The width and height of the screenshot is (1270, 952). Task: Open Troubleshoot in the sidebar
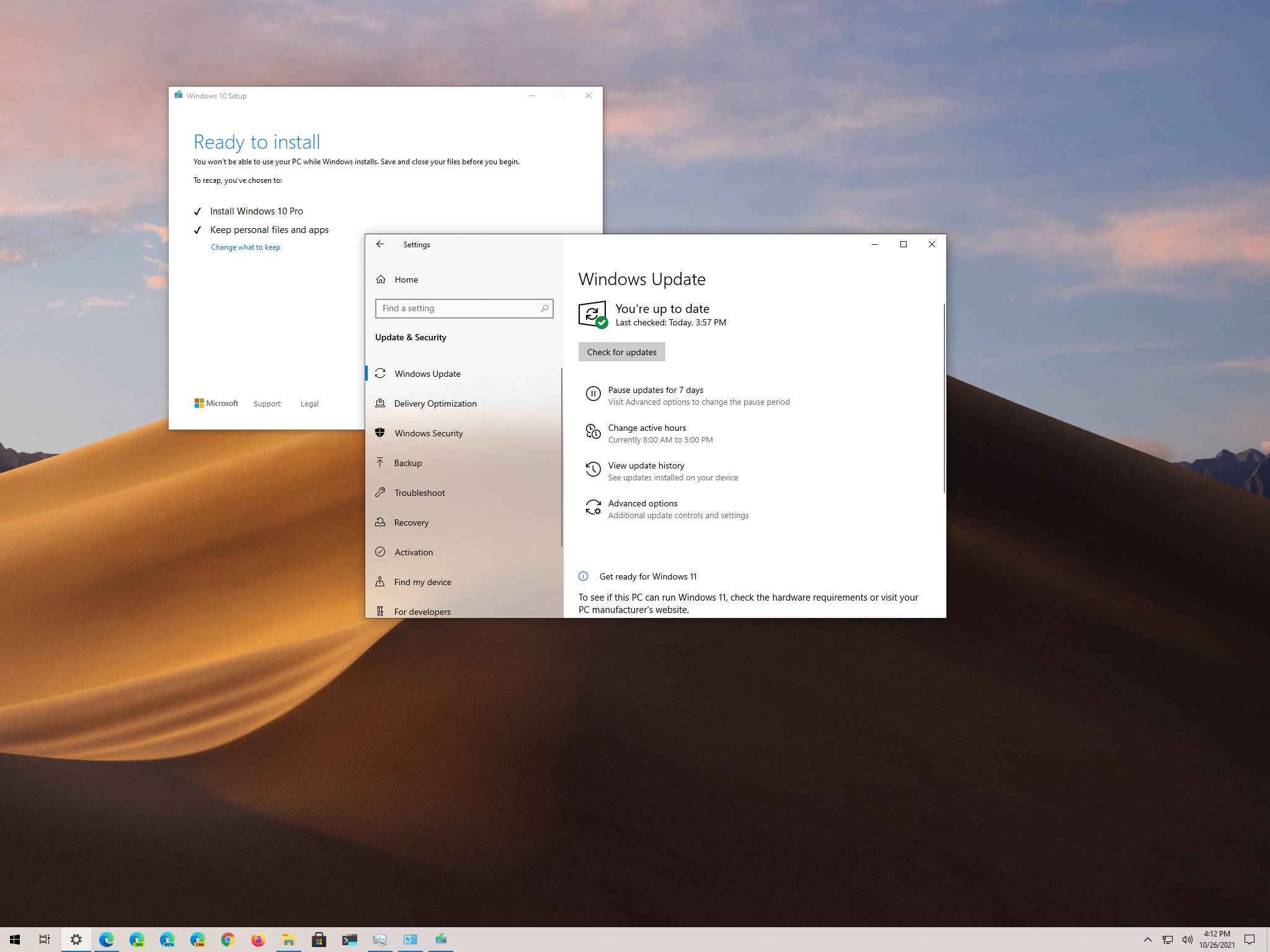[463, 493]
